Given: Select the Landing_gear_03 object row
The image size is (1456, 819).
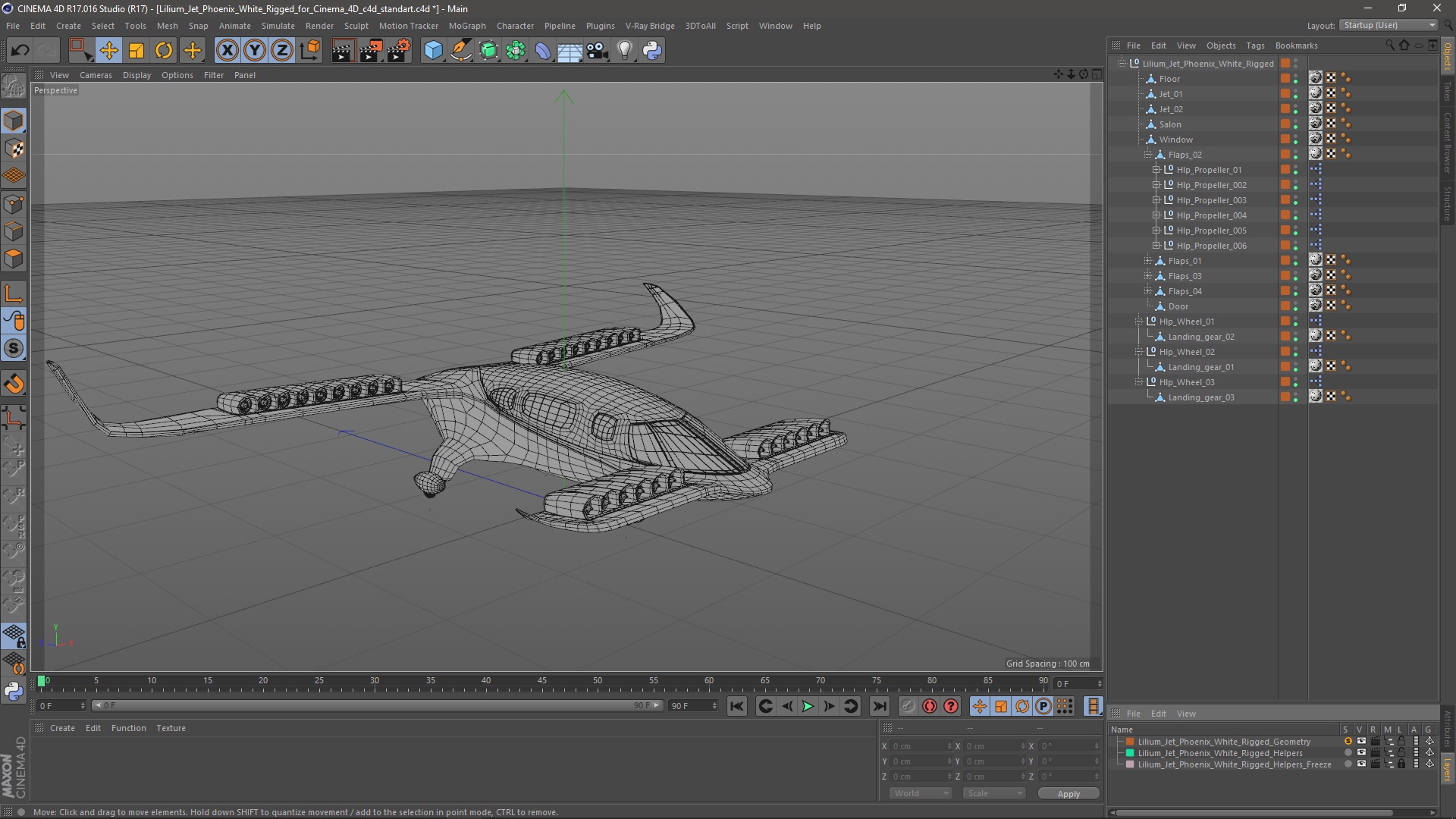Looking at the screenshot, I should 1200,397.
